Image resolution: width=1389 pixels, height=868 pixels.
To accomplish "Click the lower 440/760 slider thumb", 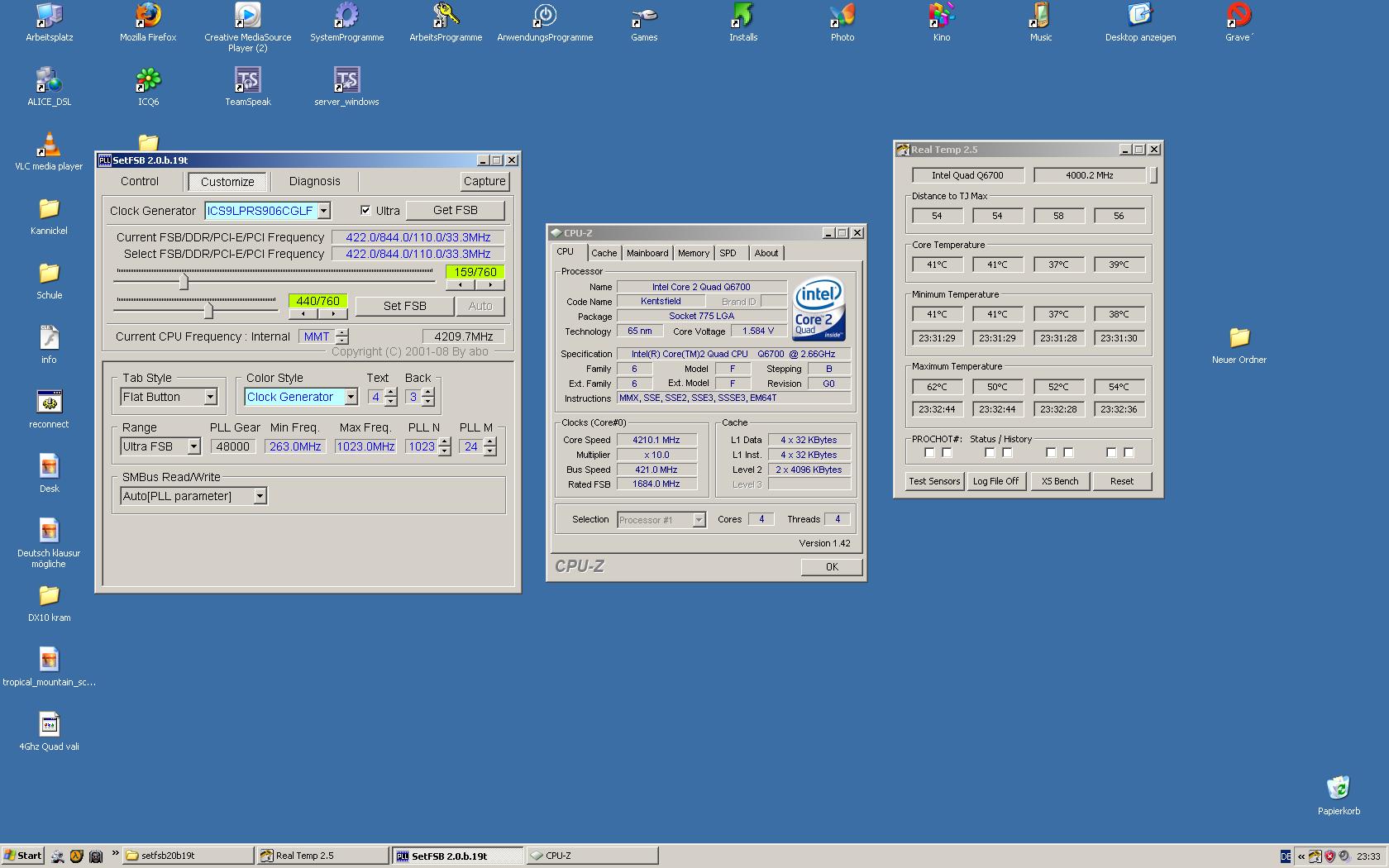I will 208,310.
